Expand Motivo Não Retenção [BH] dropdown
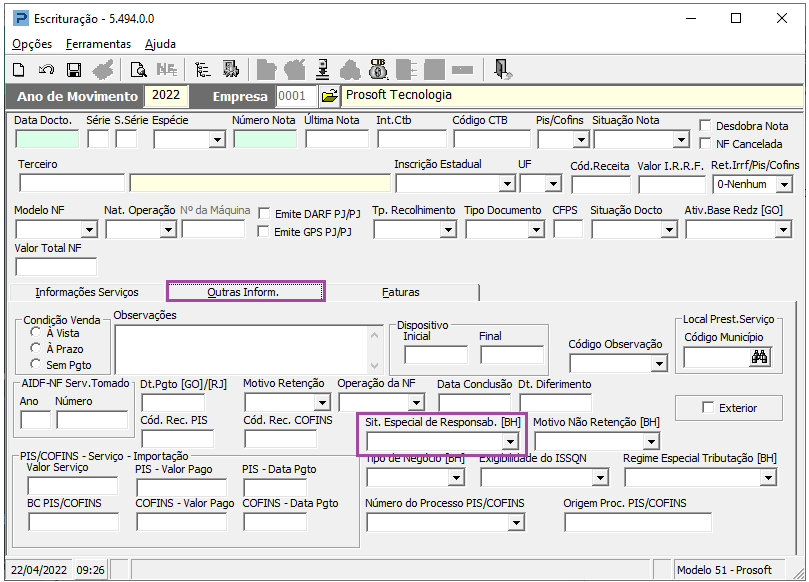809x582 pixels. [x=651, y=441]
